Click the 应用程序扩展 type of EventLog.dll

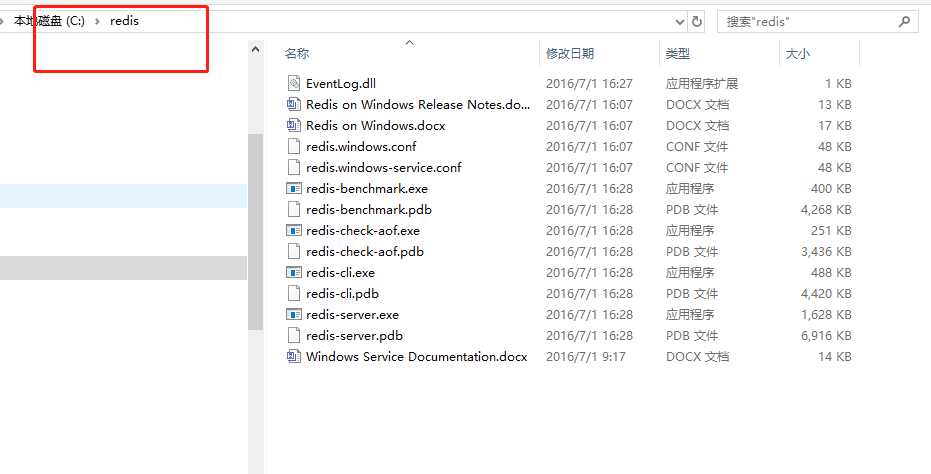[702, 84]
